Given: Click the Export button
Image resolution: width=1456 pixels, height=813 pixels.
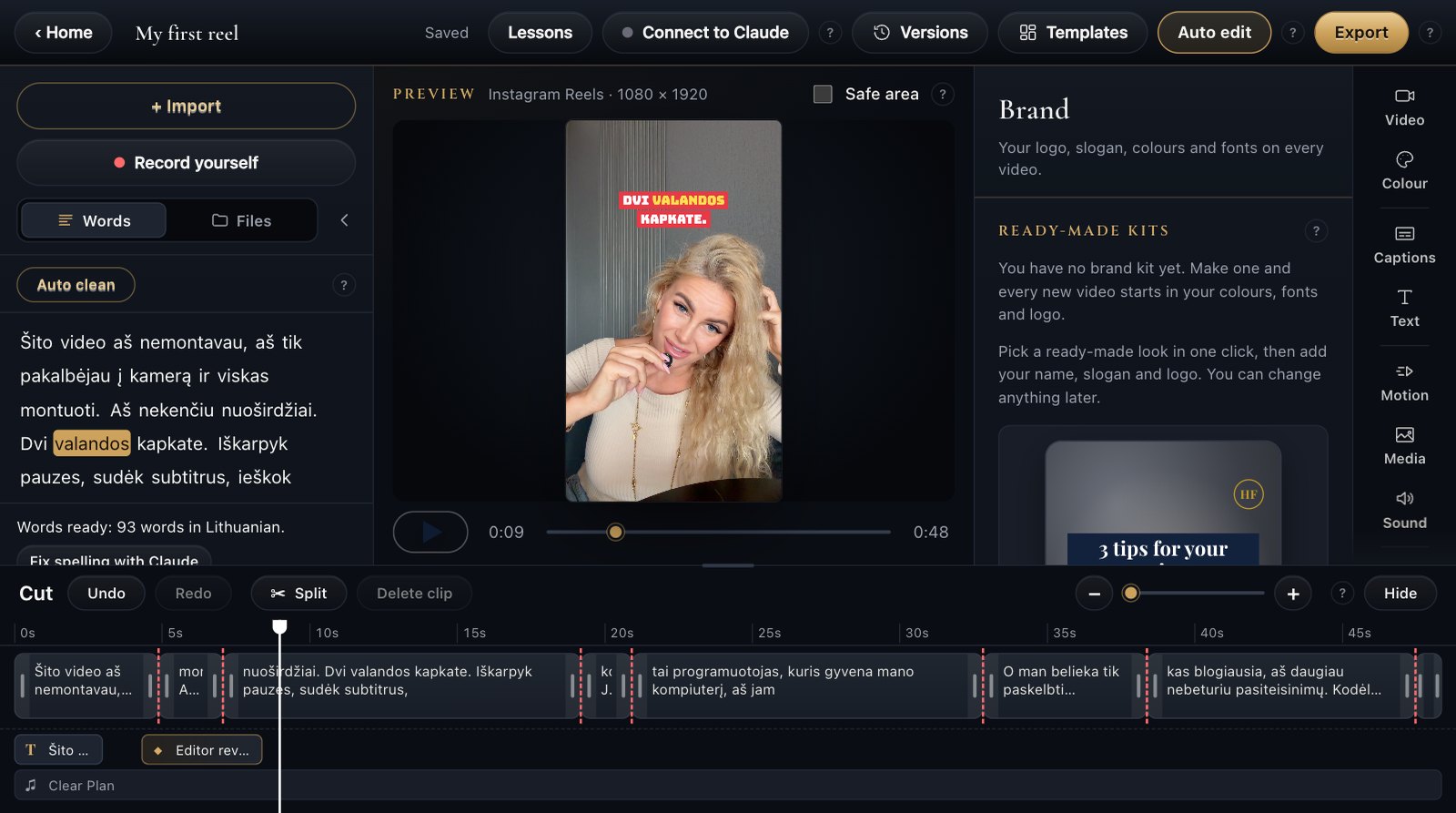Looking at the screenshot, I should [x=1361, y=33].
